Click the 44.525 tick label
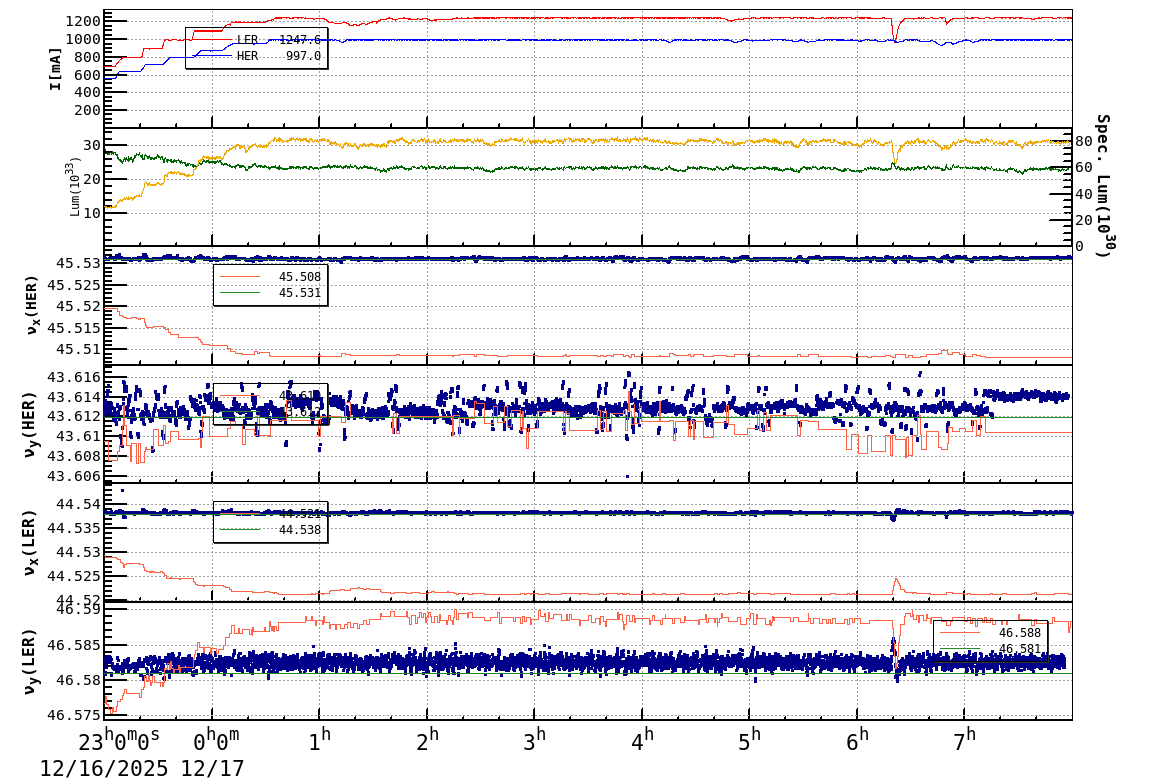Image resolution: width=1154 pixels, height=782 pixels. point(74,575)
